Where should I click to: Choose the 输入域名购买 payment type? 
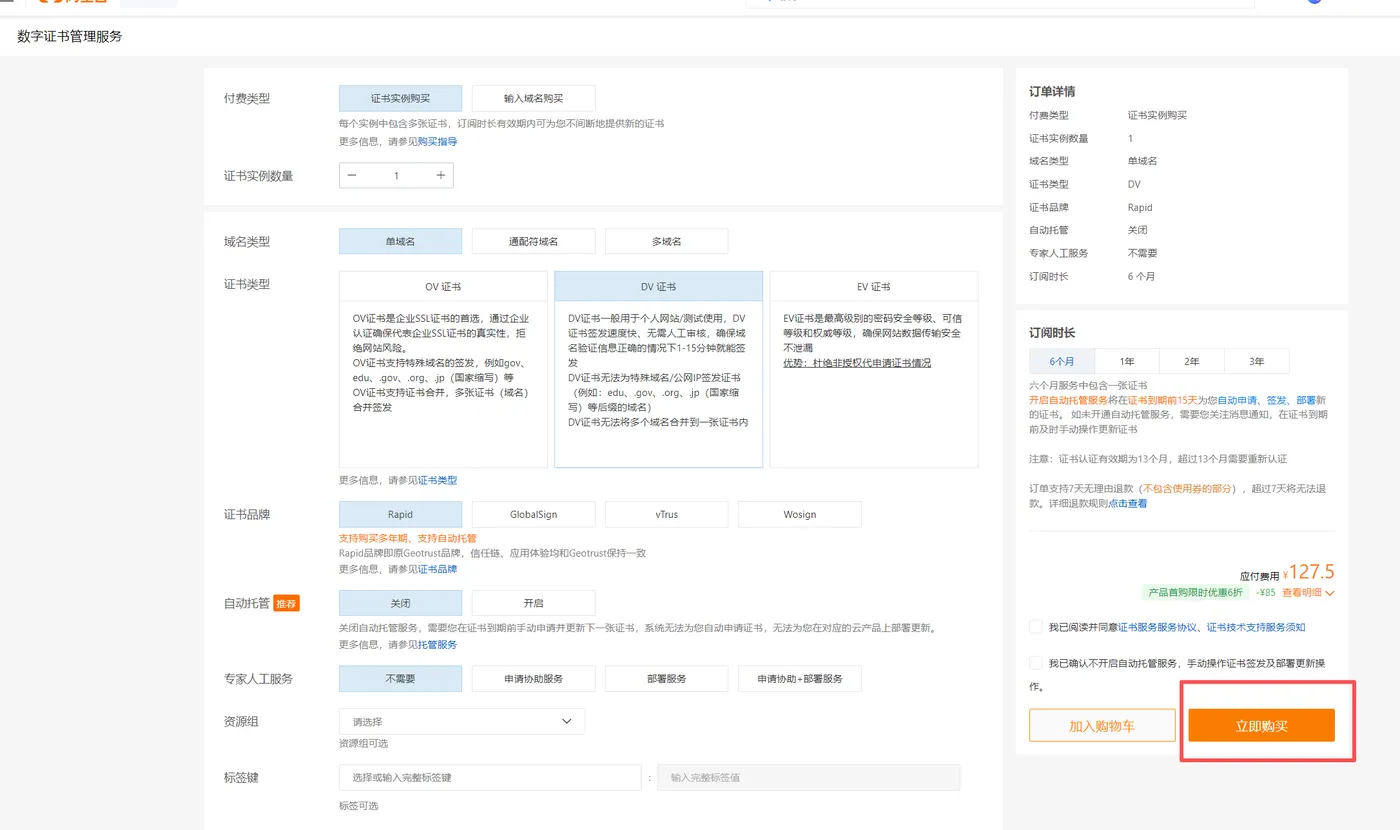coord(534,98)
